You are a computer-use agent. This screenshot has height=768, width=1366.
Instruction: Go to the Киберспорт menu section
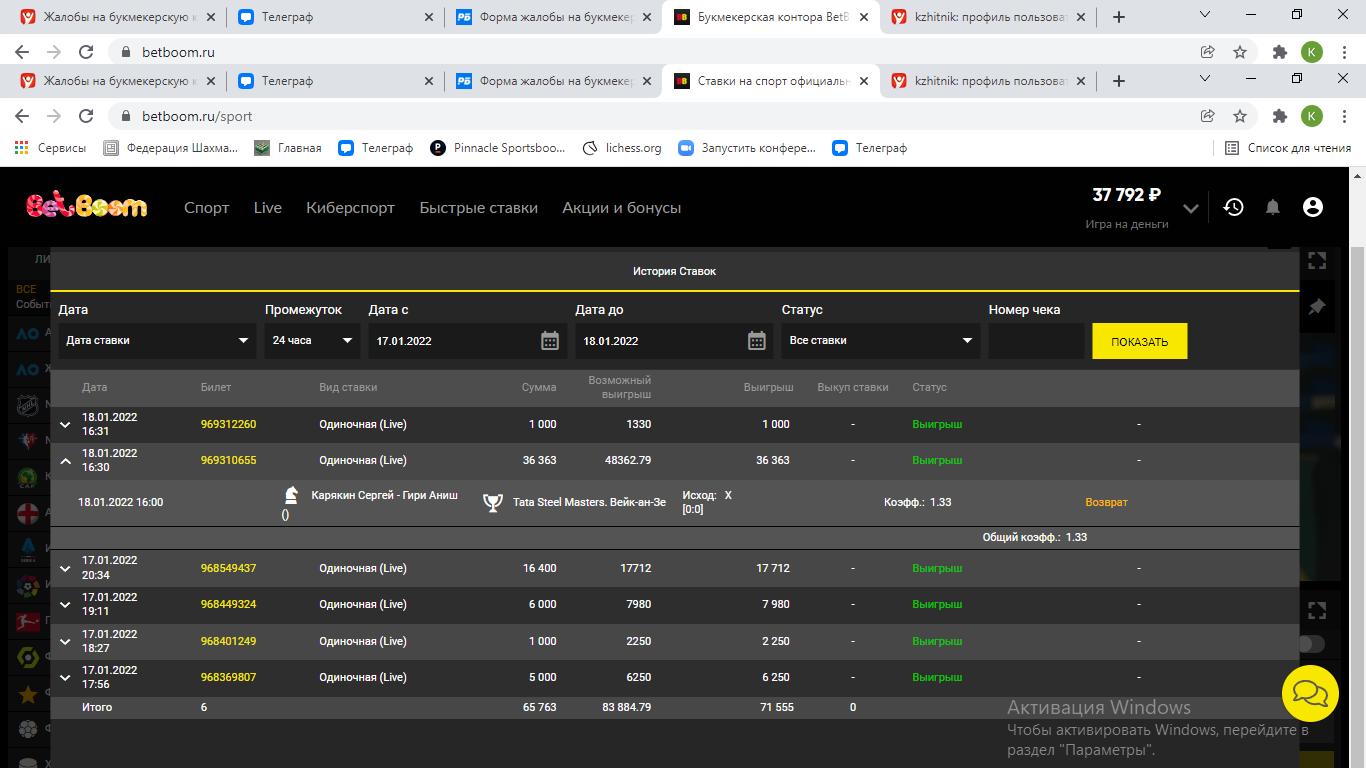(350, 208)
